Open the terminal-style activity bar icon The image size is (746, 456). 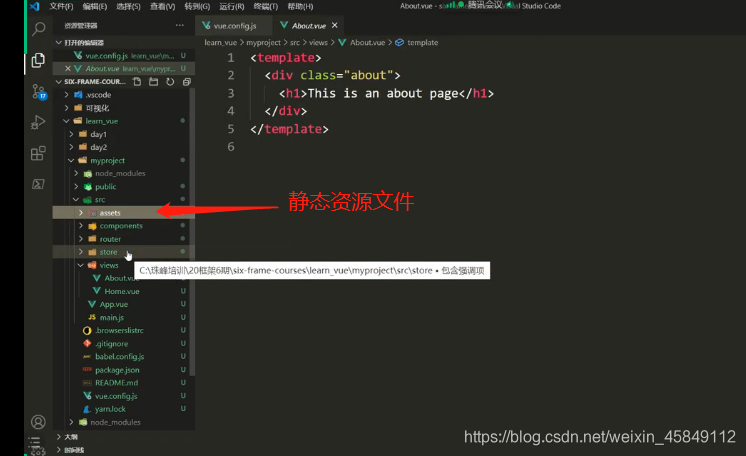coord(38,184)
